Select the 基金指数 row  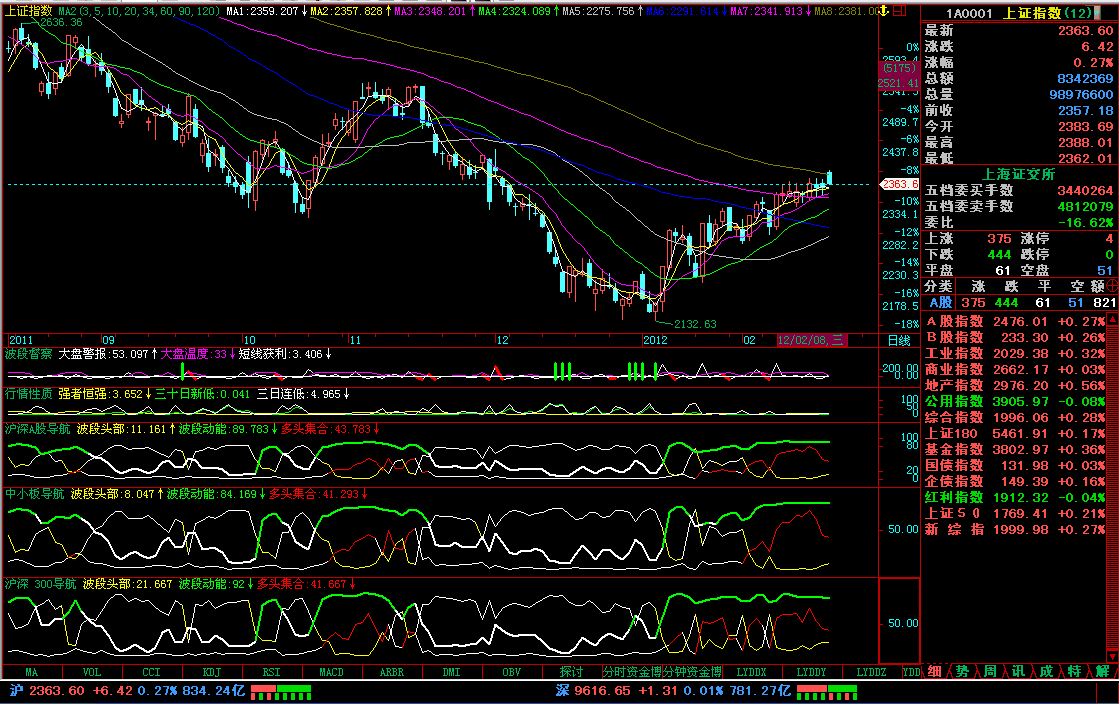click(x=1014, y=449)
